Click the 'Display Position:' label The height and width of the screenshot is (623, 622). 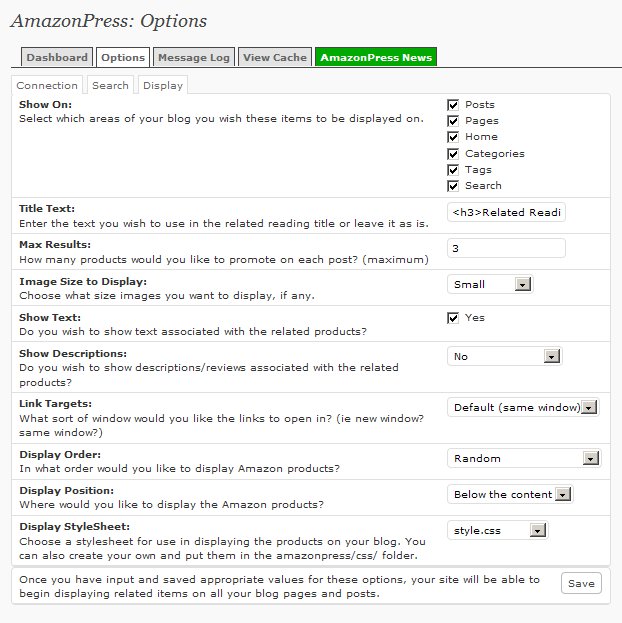pyautogui.click(x=66, y=490)
